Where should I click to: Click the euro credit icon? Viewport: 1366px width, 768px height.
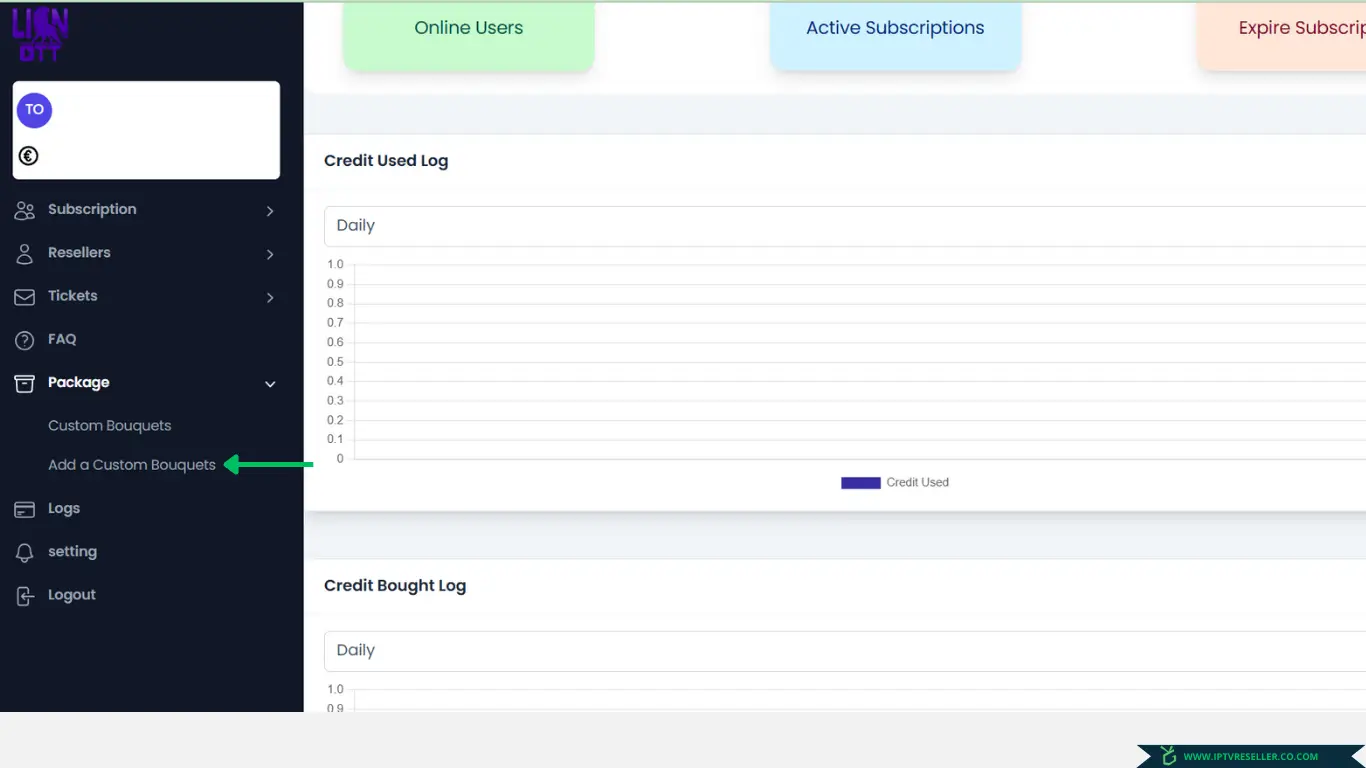click(29, 155)
